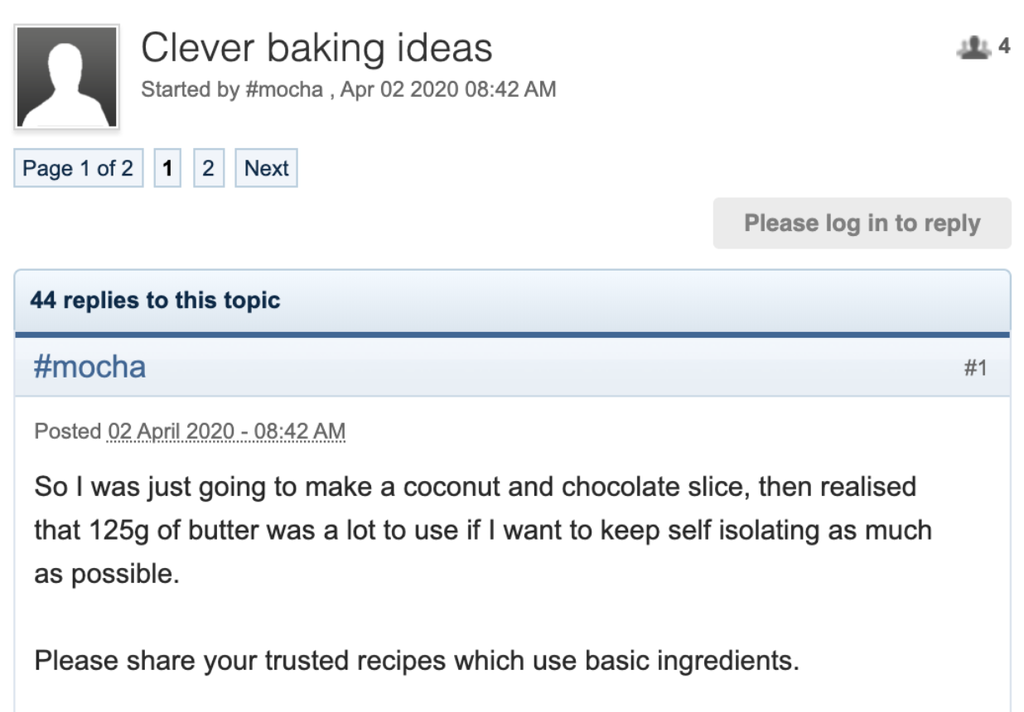1024x712 pixels.
Task: Click the "as possible." line in the post
Action: tap(107, 576)
